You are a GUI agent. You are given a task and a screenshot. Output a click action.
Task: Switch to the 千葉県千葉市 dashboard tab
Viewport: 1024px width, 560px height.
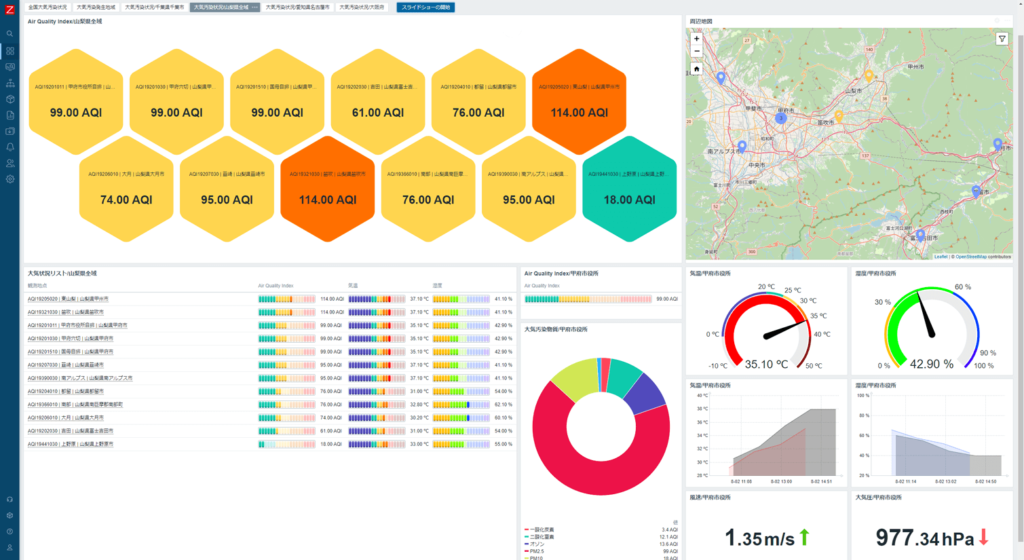click(x=154, y=7)
